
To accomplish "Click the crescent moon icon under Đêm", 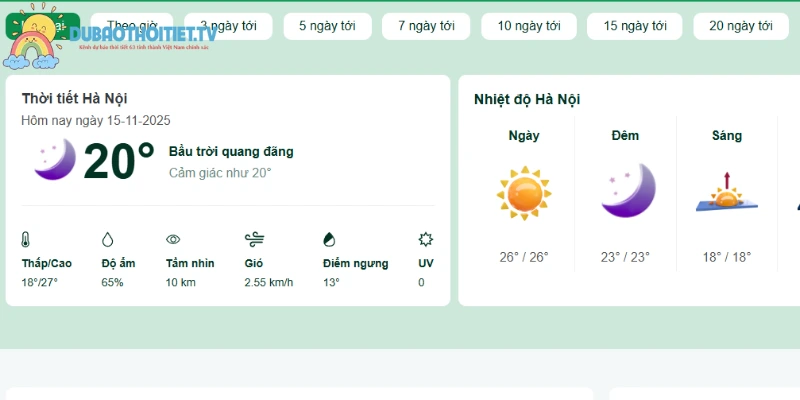I will click(x=628, y=190).
